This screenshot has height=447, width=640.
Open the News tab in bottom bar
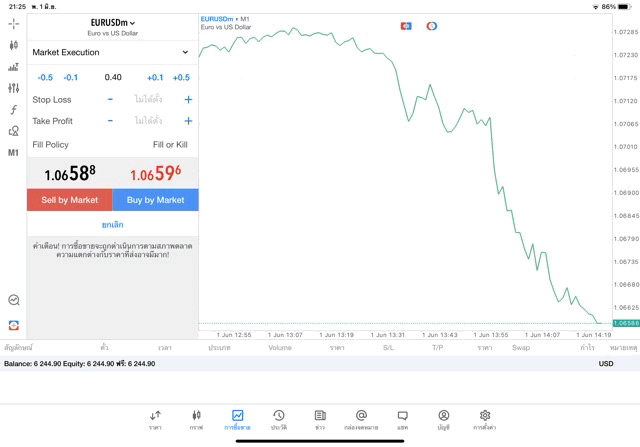320,420
